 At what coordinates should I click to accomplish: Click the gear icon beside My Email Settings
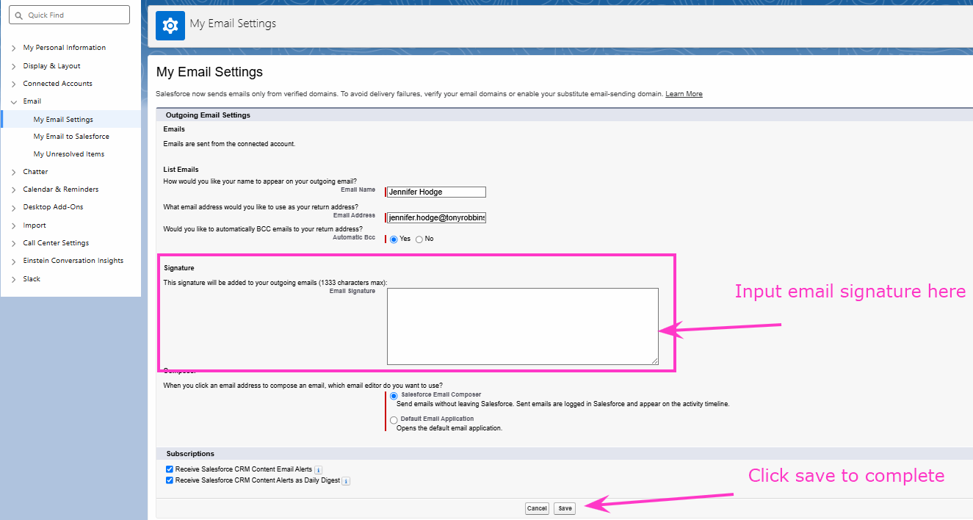170,25
